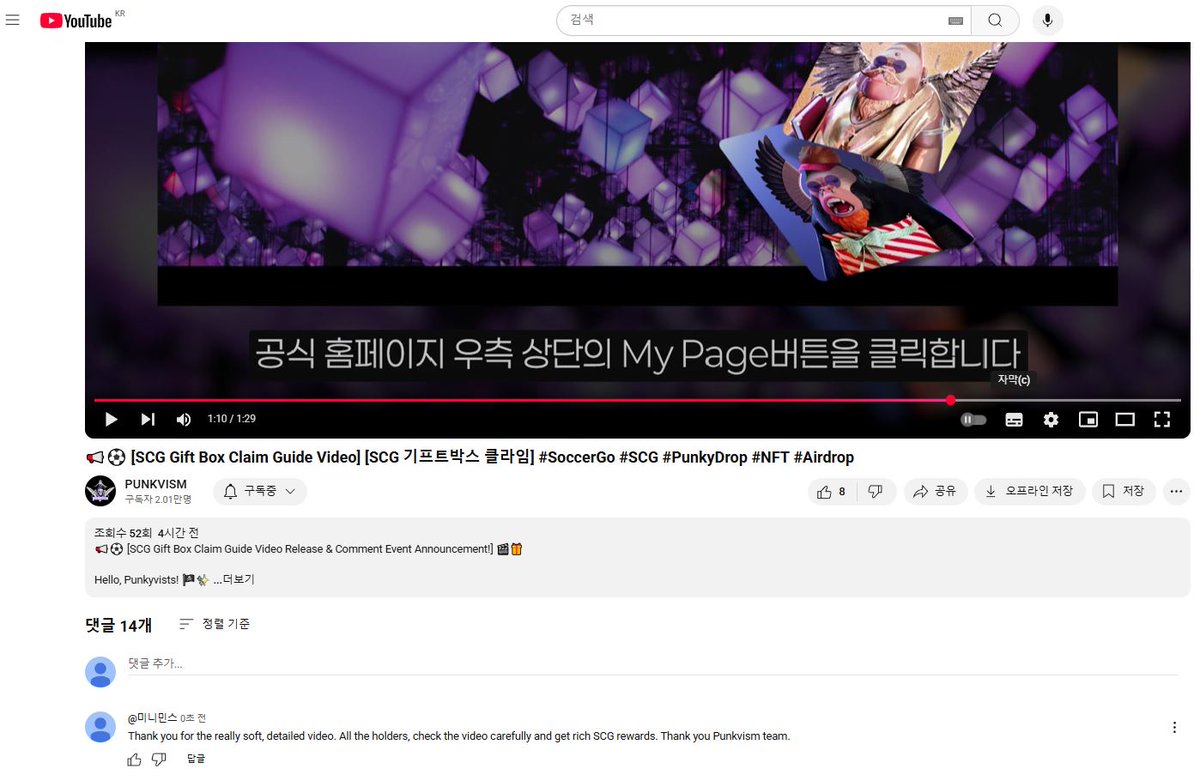Enter full screen mode
The image size is (1200, 781).
tap(1162, 420)
